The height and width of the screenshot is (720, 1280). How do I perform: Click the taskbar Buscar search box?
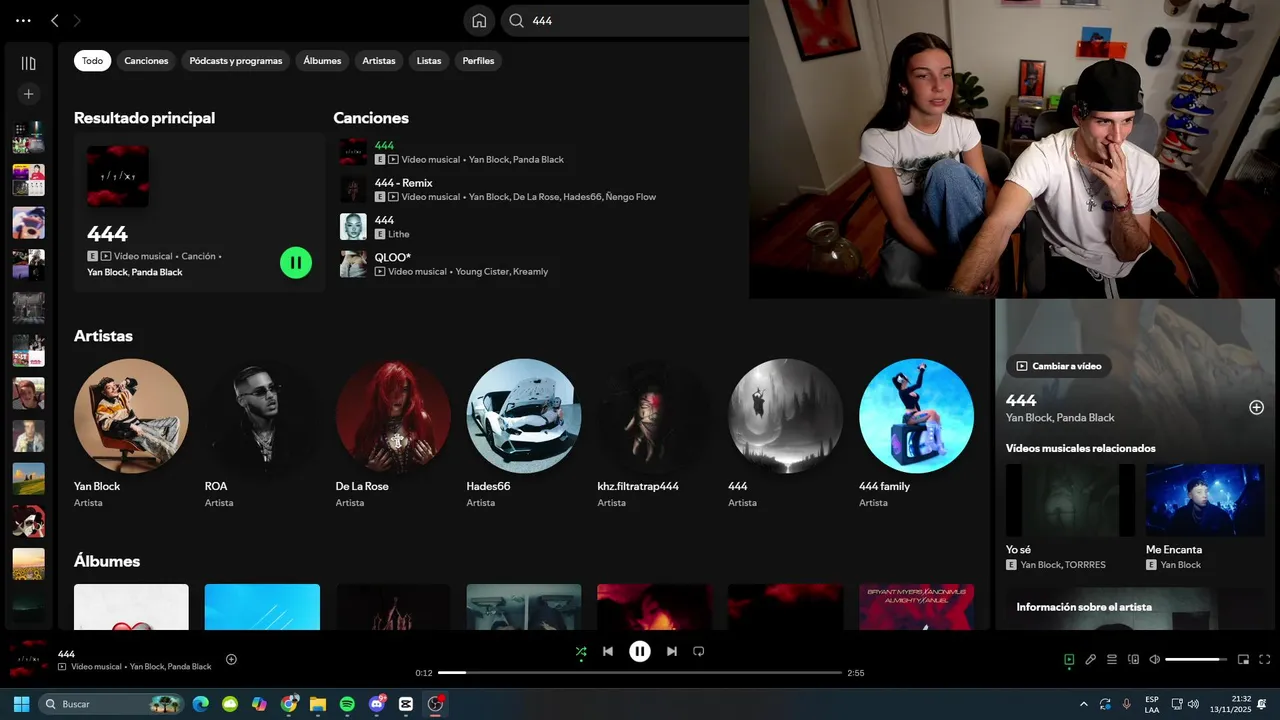[x=111, y=704]
